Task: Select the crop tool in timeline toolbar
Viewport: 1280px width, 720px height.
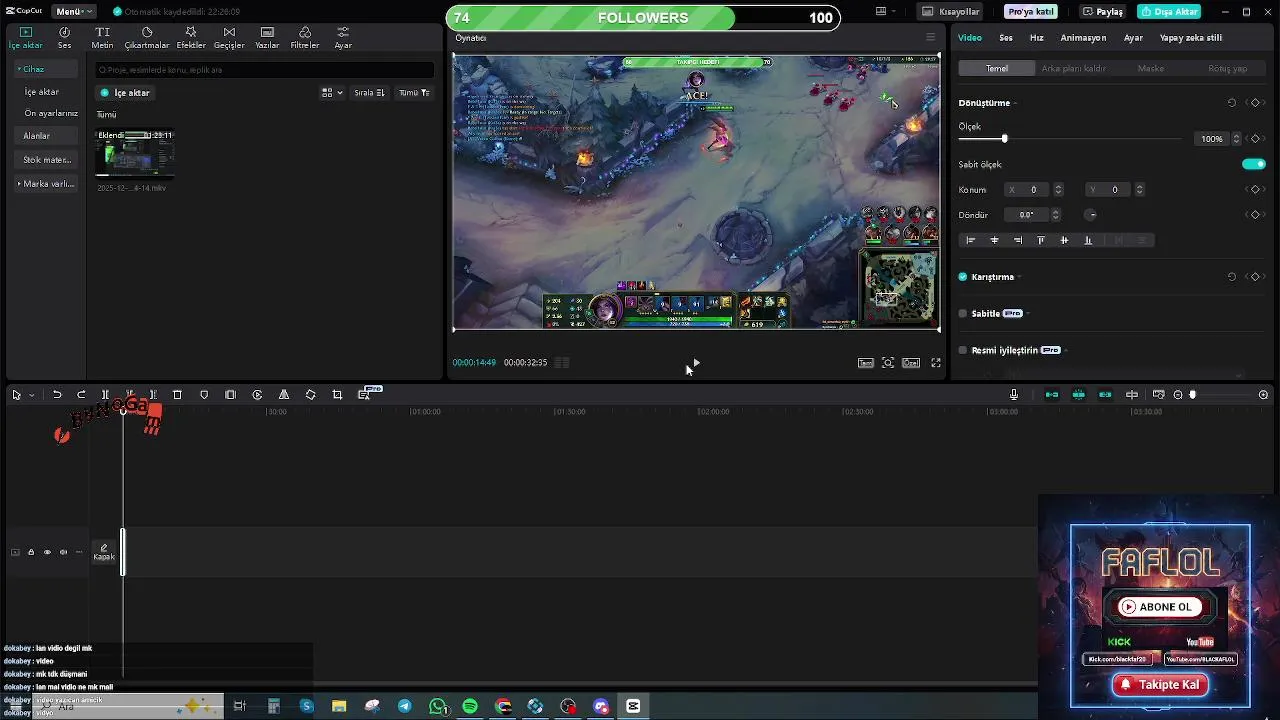Action: pos(337,395)
